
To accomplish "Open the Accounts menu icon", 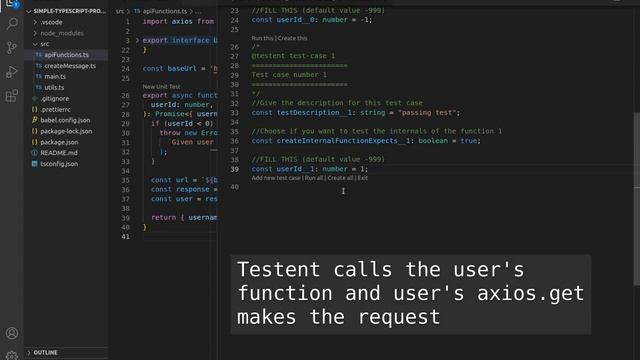I will (x=12, y=333).
